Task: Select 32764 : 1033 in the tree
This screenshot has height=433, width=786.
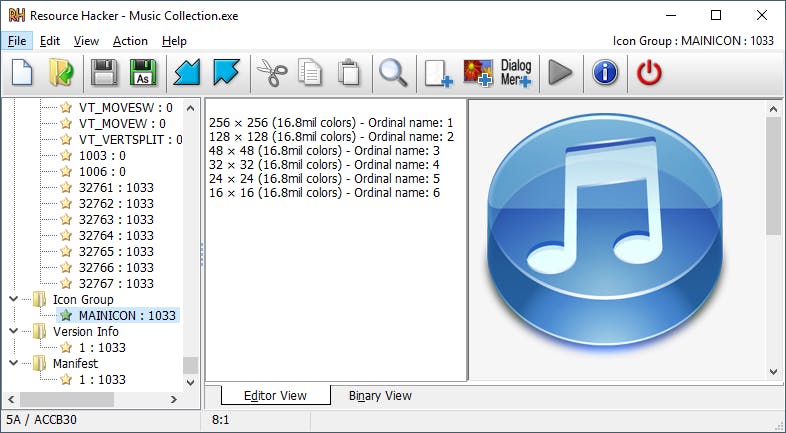Action: point(116,236)
